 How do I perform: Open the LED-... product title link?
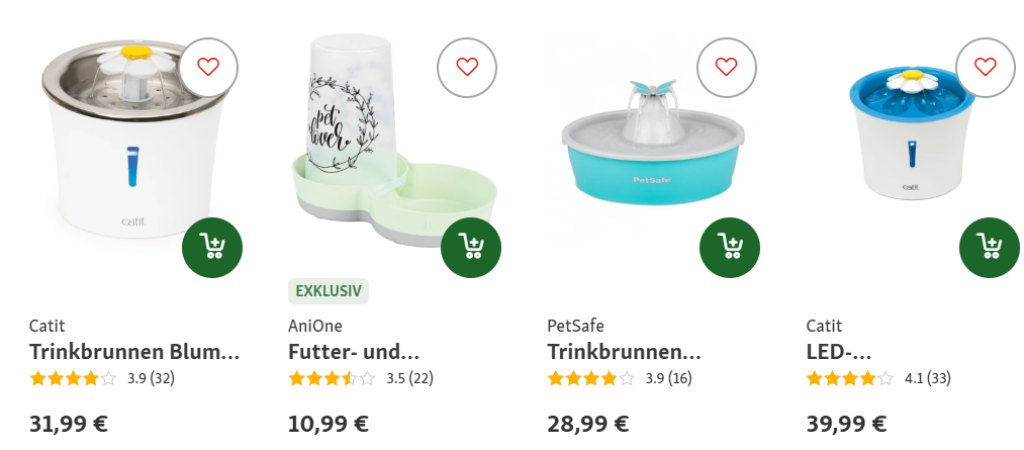tap(839, 352)
